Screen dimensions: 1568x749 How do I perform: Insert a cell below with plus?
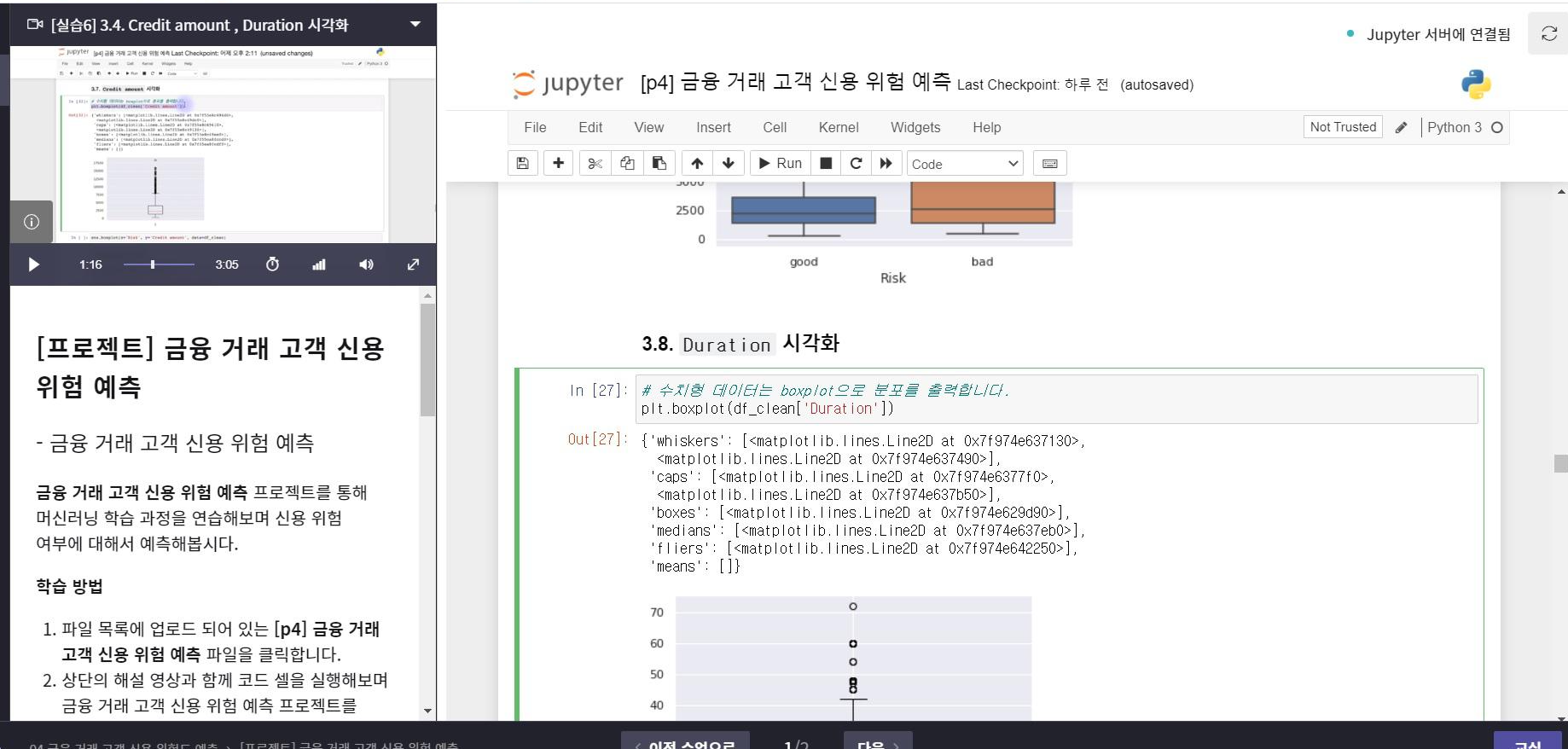click(559, 163)
